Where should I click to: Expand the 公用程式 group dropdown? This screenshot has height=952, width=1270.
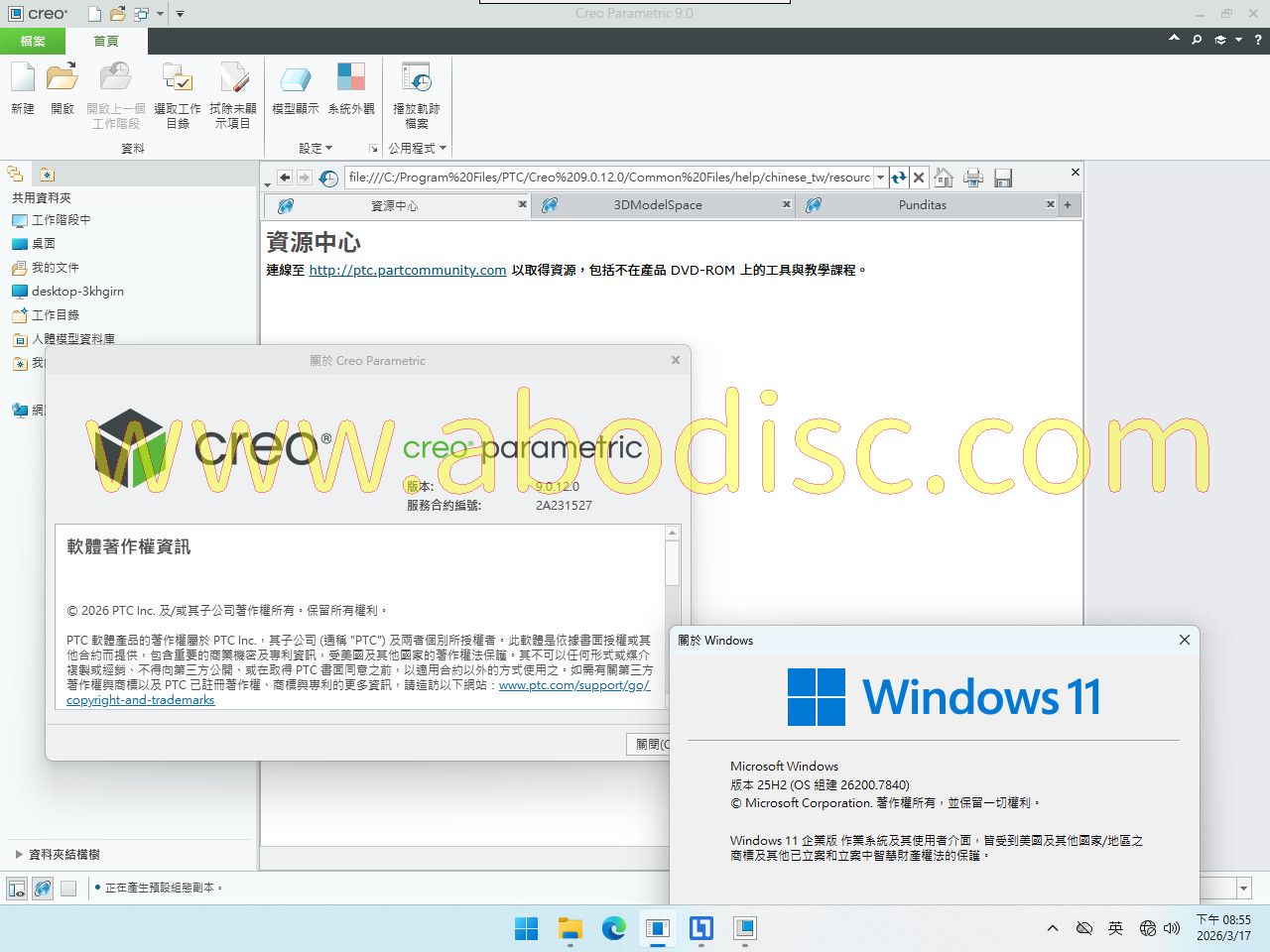tap(417, 148)
